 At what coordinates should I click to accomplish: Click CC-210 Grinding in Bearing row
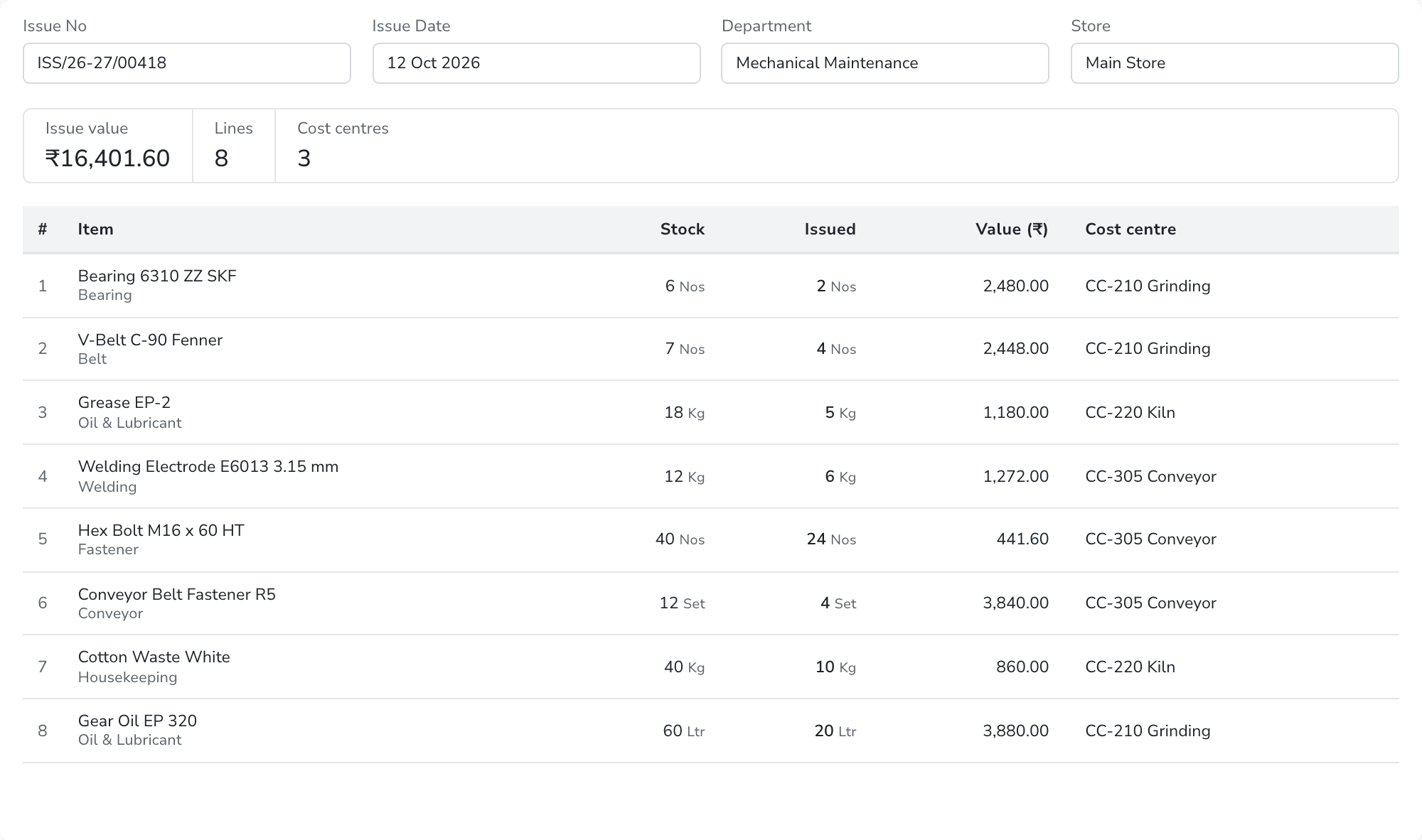[x=1148, y=286]
